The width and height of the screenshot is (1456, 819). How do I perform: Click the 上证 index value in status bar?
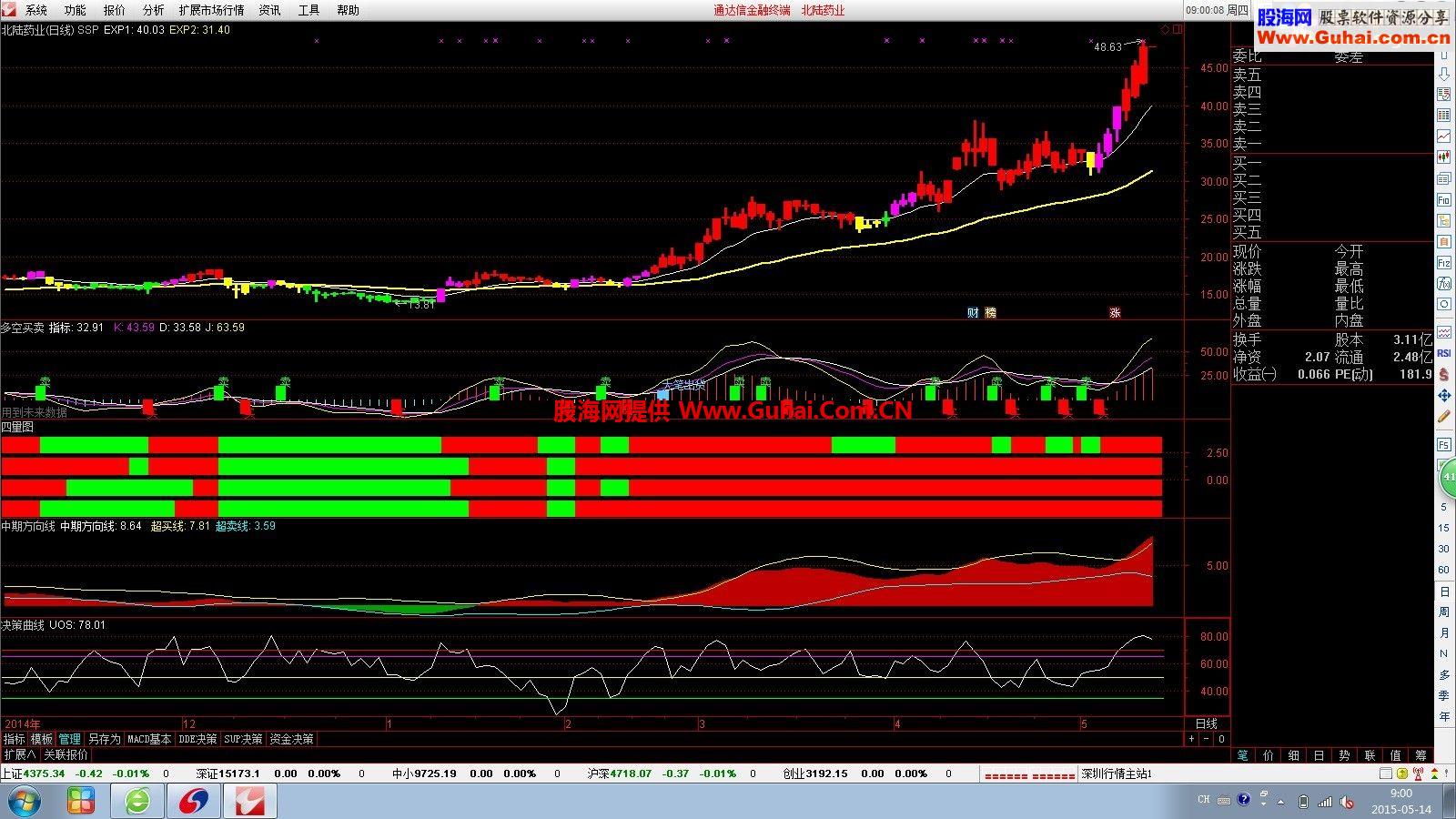click(44, 773)
